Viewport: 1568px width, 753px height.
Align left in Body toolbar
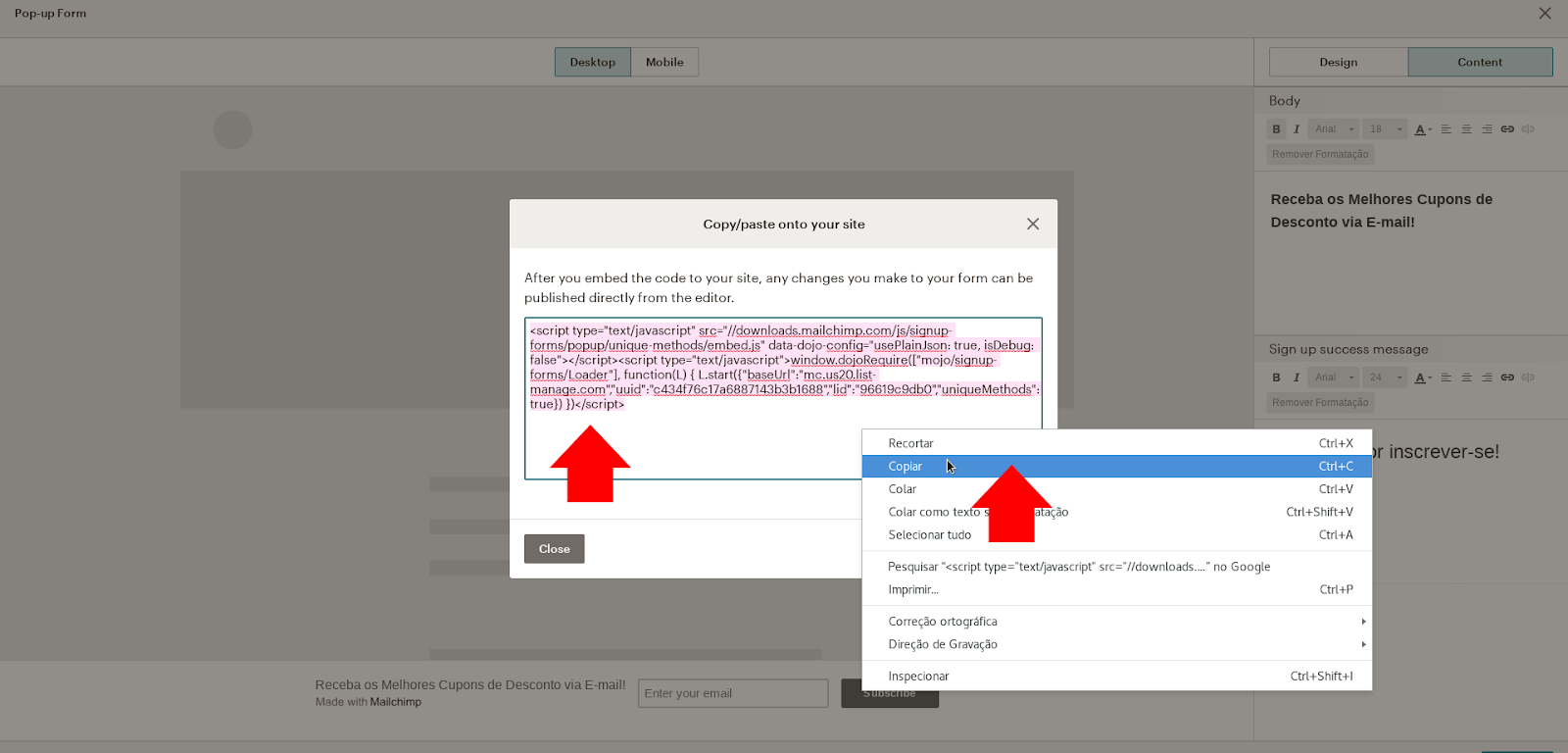pyautogui.click(x=1445, y=129)
